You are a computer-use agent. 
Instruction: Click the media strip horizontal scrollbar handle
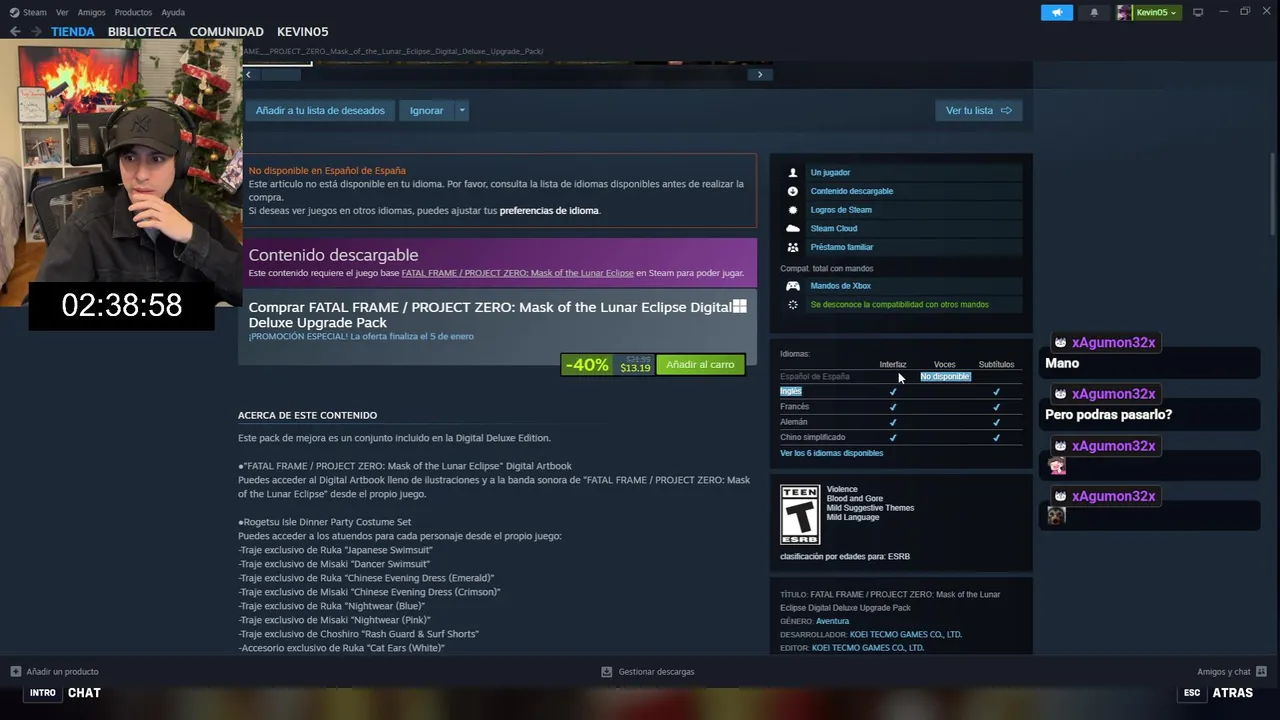pos(280,75)
